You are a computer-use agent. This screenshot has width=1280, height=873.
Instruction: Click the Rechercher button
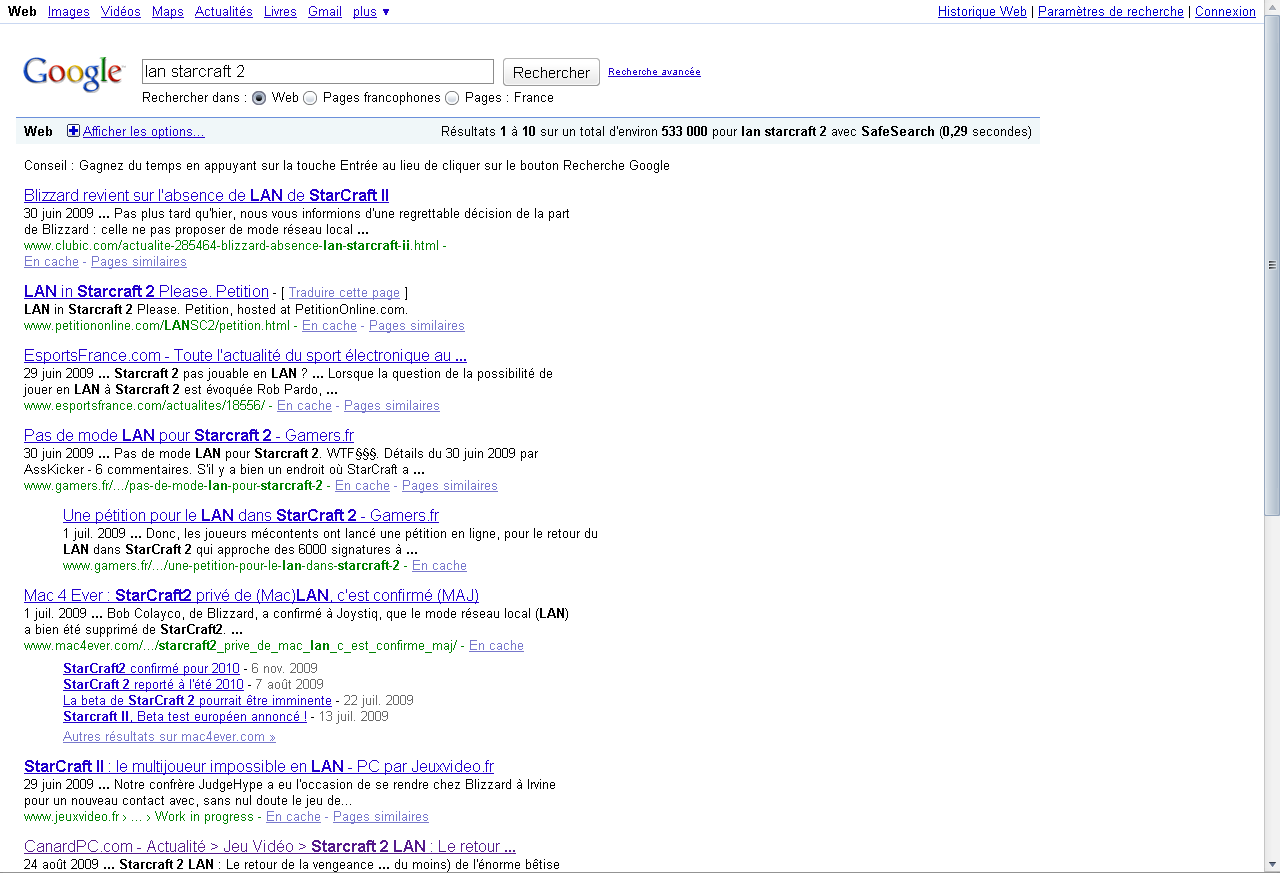(551, 72)
